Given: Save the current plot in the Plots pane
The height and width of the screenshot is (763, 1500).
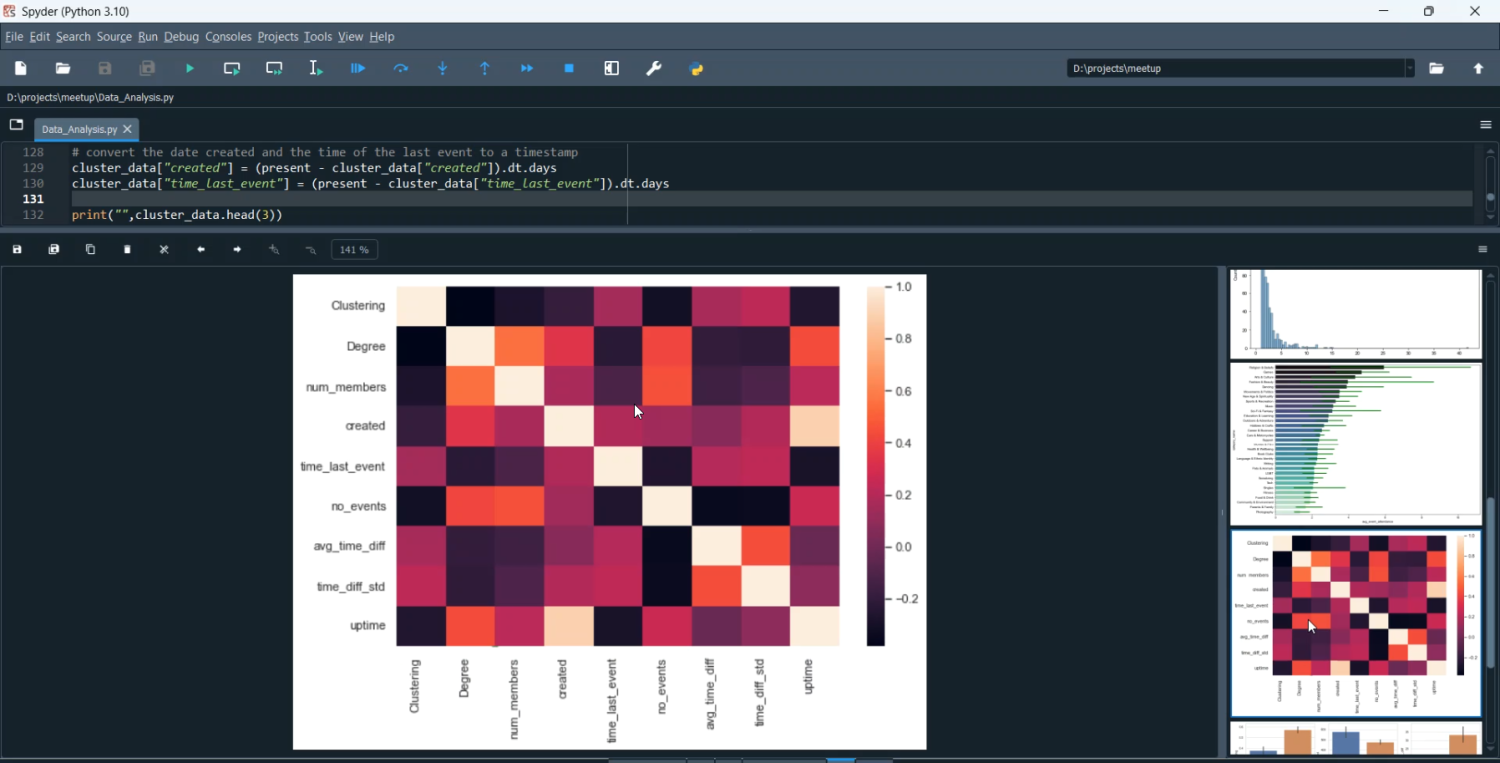Looking at the screenshot, I should tap(16, 249).
